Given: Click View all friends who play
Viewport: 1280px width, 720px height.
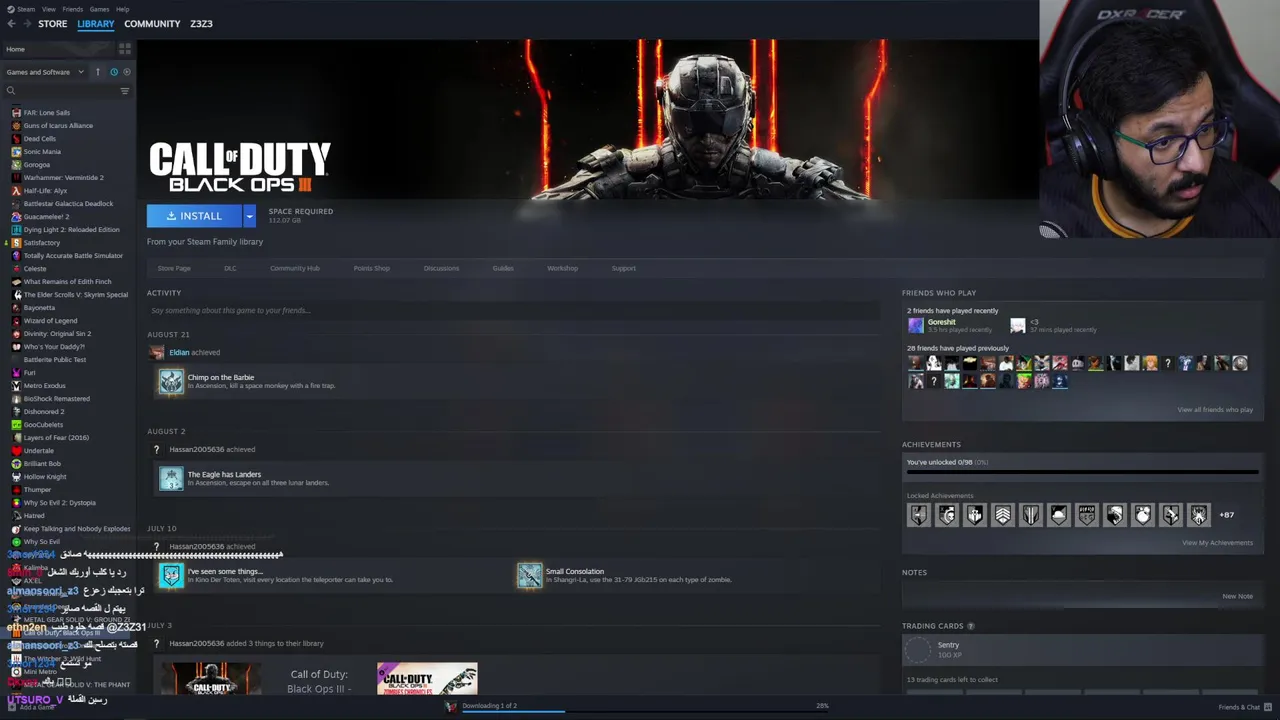Looking at the screenshot, I should click(x=1215, y=410).
